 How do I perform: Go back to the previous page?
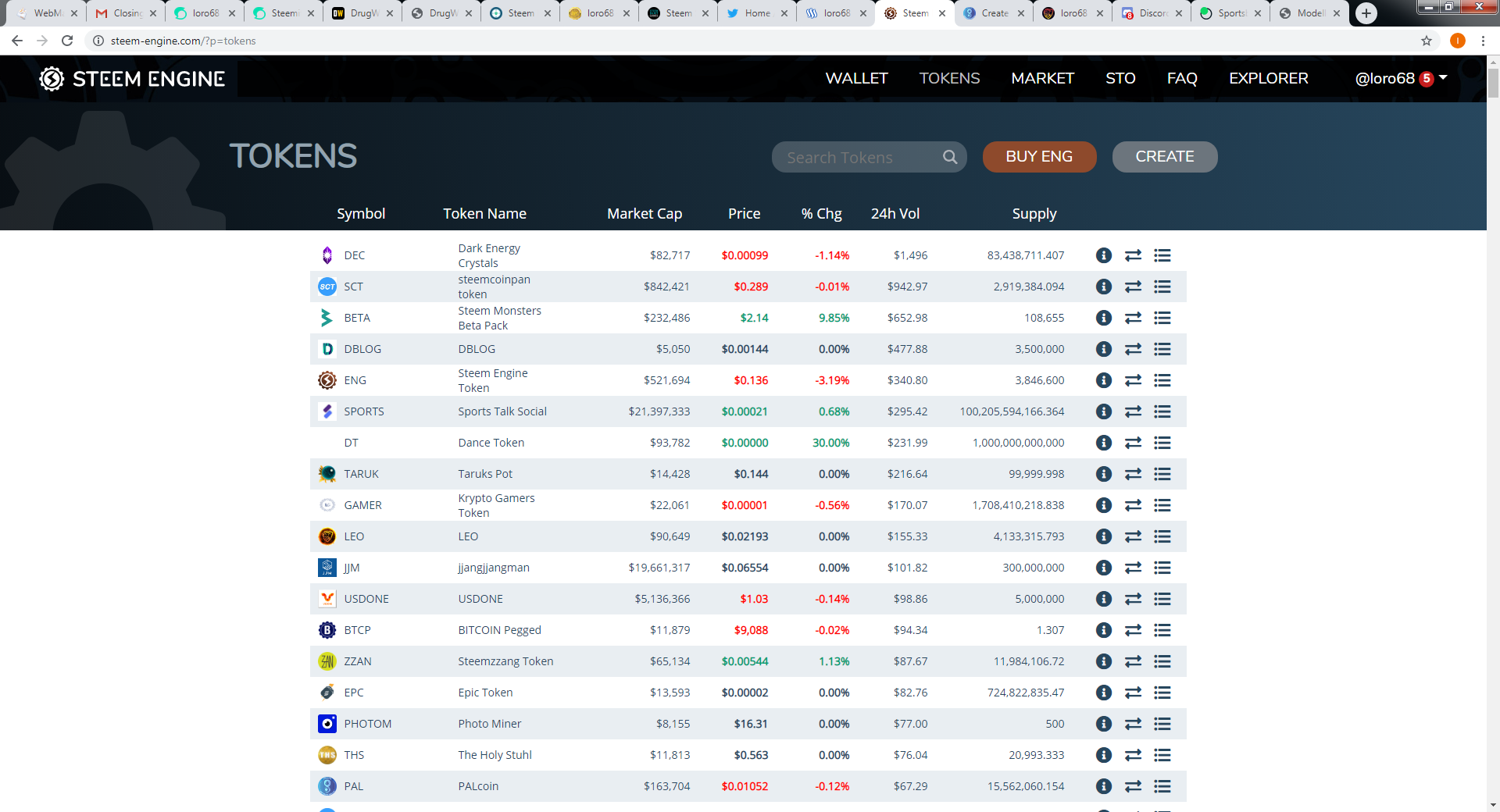click(x=17, y=41)
